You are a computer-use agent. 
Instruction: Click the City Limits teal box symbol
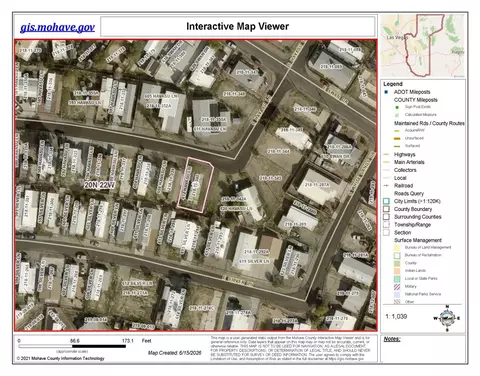(386, 201)
